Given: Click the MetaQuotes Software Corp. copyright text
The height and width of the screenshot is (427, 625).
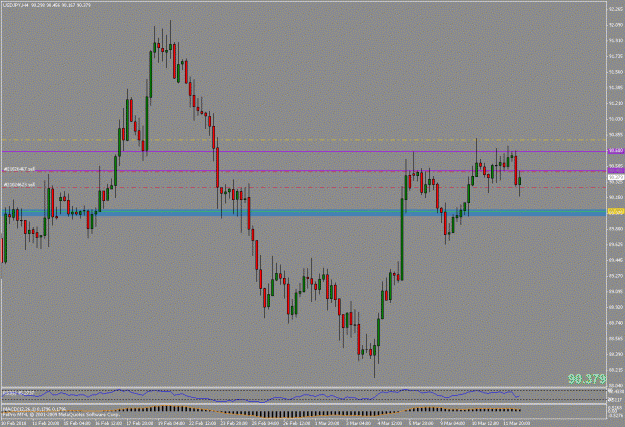Looking at the screenshot, I should (61, 415).
